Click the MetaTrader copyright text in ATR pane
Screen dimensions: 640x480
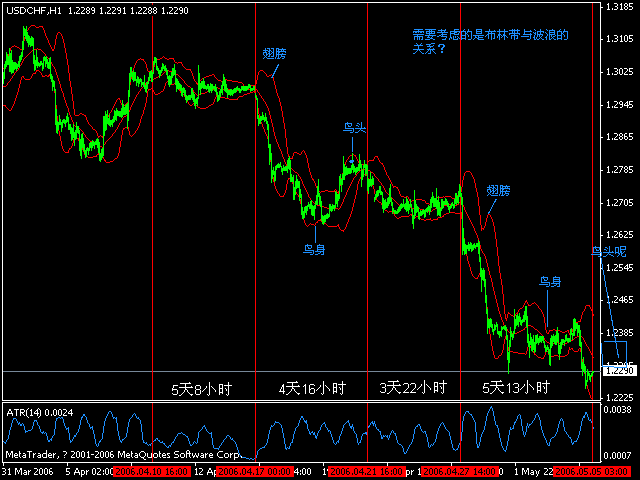point(122,454)
